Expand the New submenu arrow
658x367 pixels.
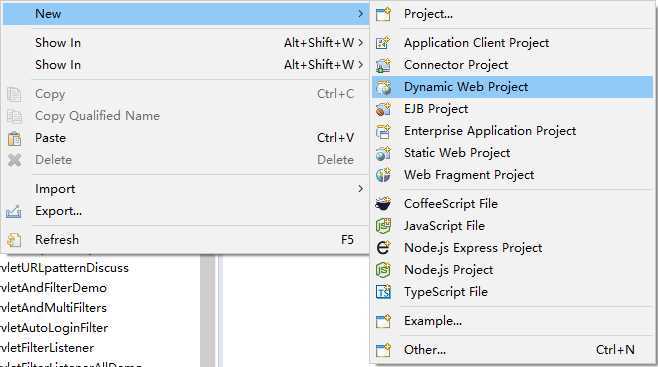[360, 14]
